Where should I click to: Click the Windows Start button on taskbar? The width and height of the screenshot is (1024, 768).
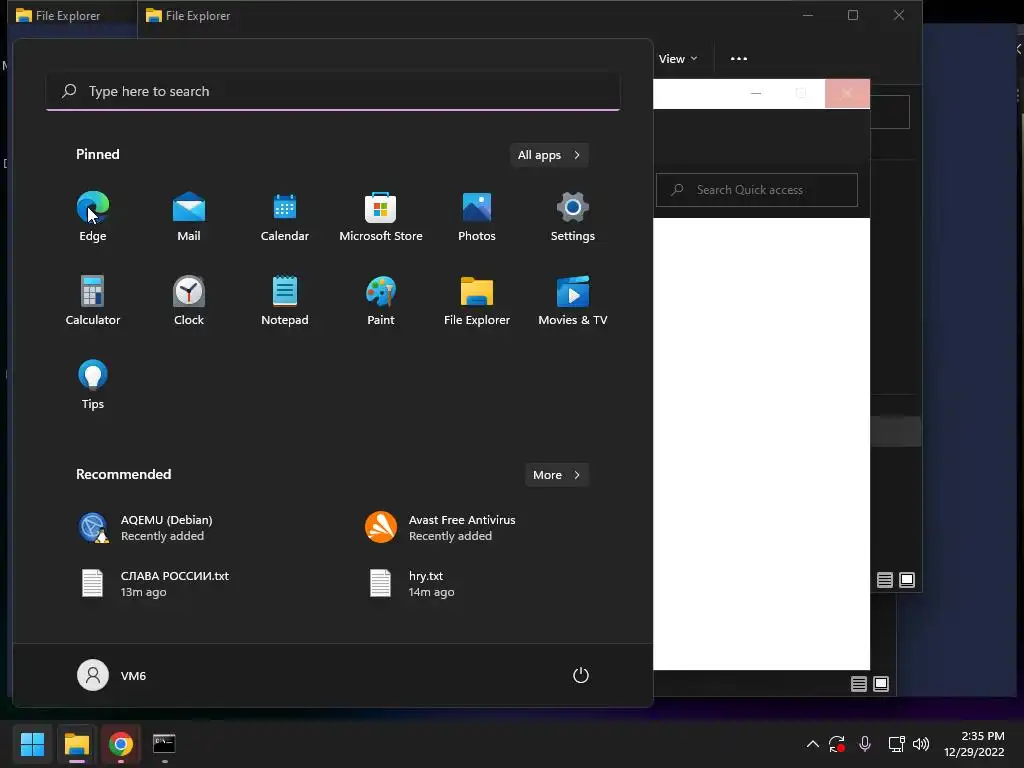32,744
